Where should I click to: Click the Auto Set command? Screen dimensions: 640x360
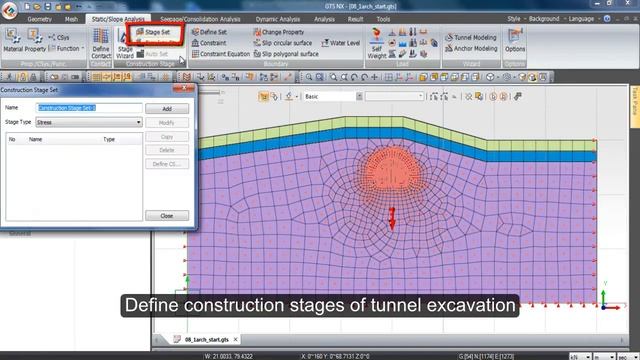(x=152, y=54)
